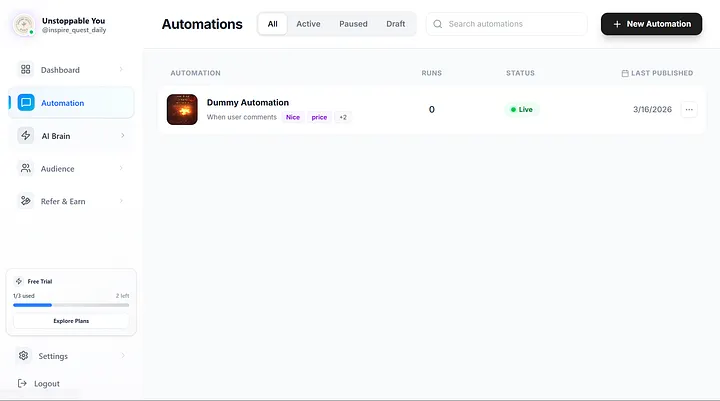Click the Dummy Automation thumbnail image

182,109
